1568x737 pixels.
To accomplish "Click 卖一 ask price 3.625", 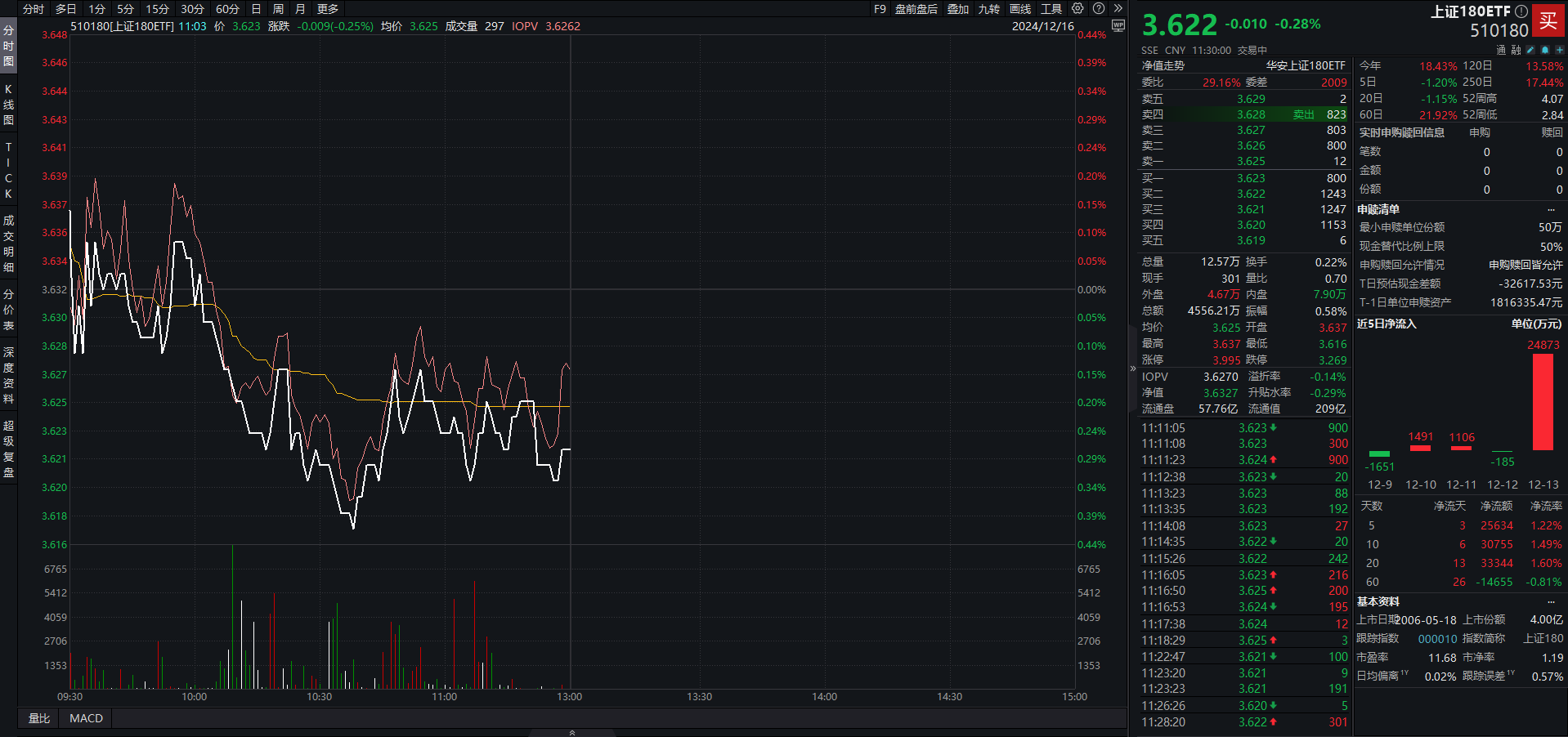I will pos(1251,162).
